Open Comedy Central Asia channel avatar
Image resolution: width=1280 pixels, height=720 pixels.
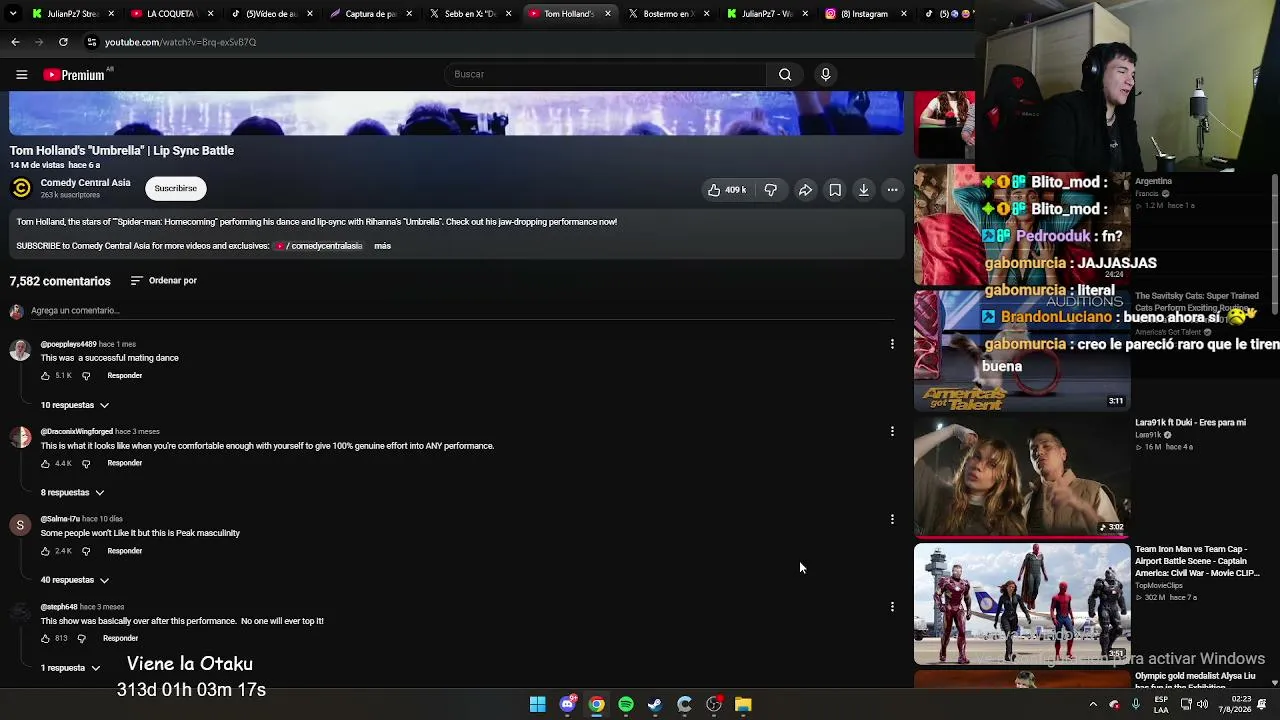[x=20, y=188]
